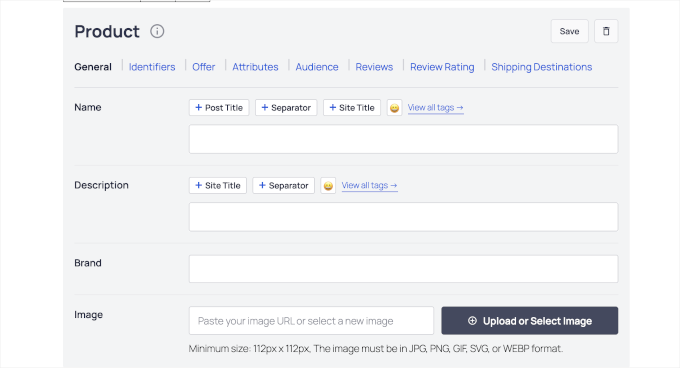
Task: Add Separator tag to Name
Action: (286, 107)
